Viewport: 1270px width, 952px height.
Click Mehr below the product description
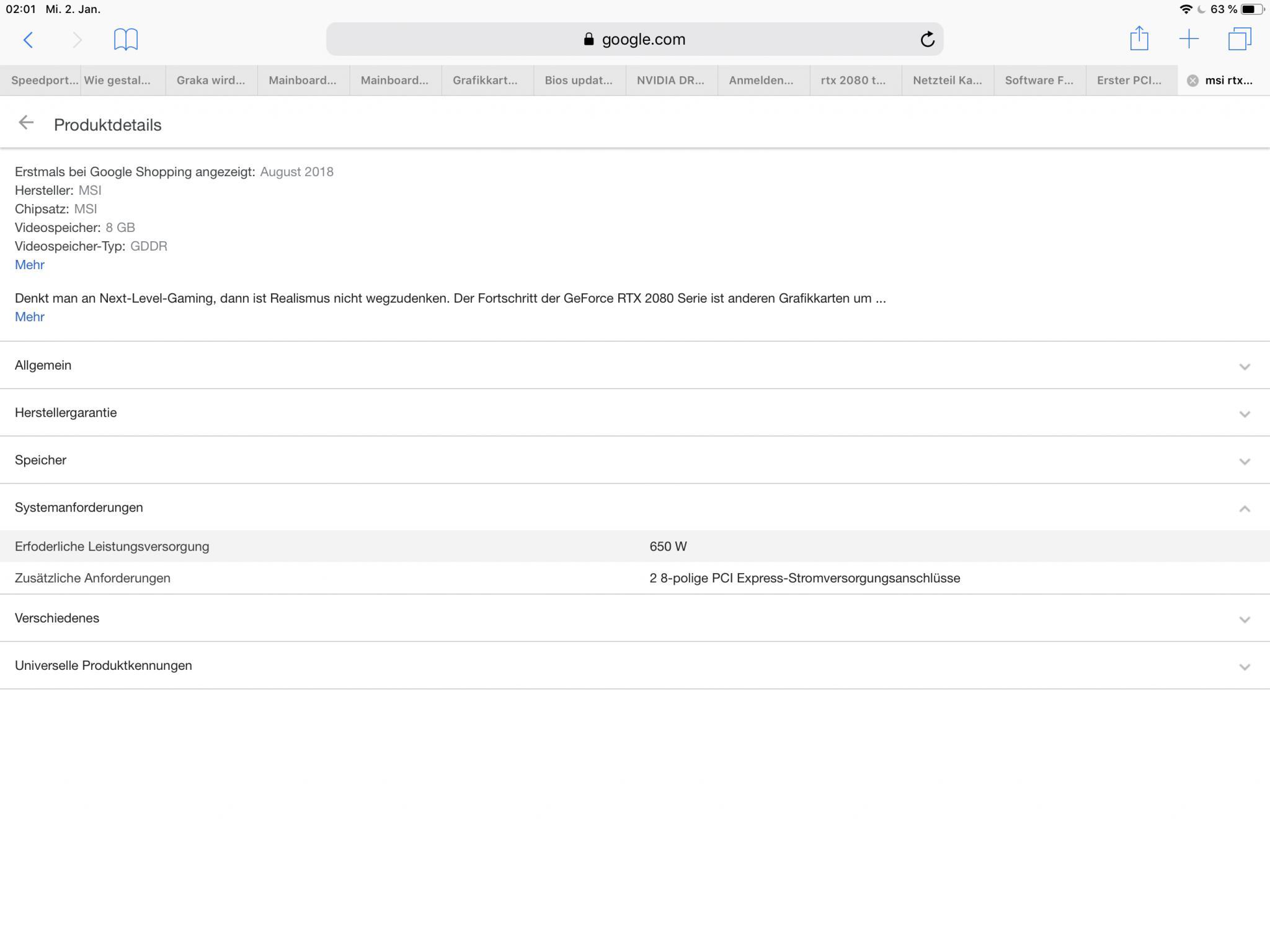[30, 317]
